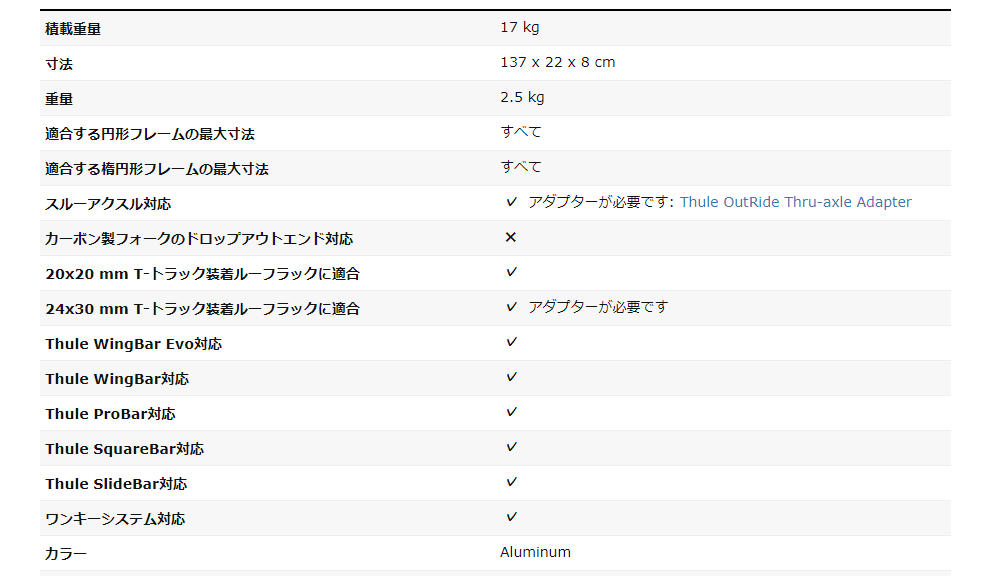
Task: Click the カラー Aluminum value
Action: click(x=535, y=552)
